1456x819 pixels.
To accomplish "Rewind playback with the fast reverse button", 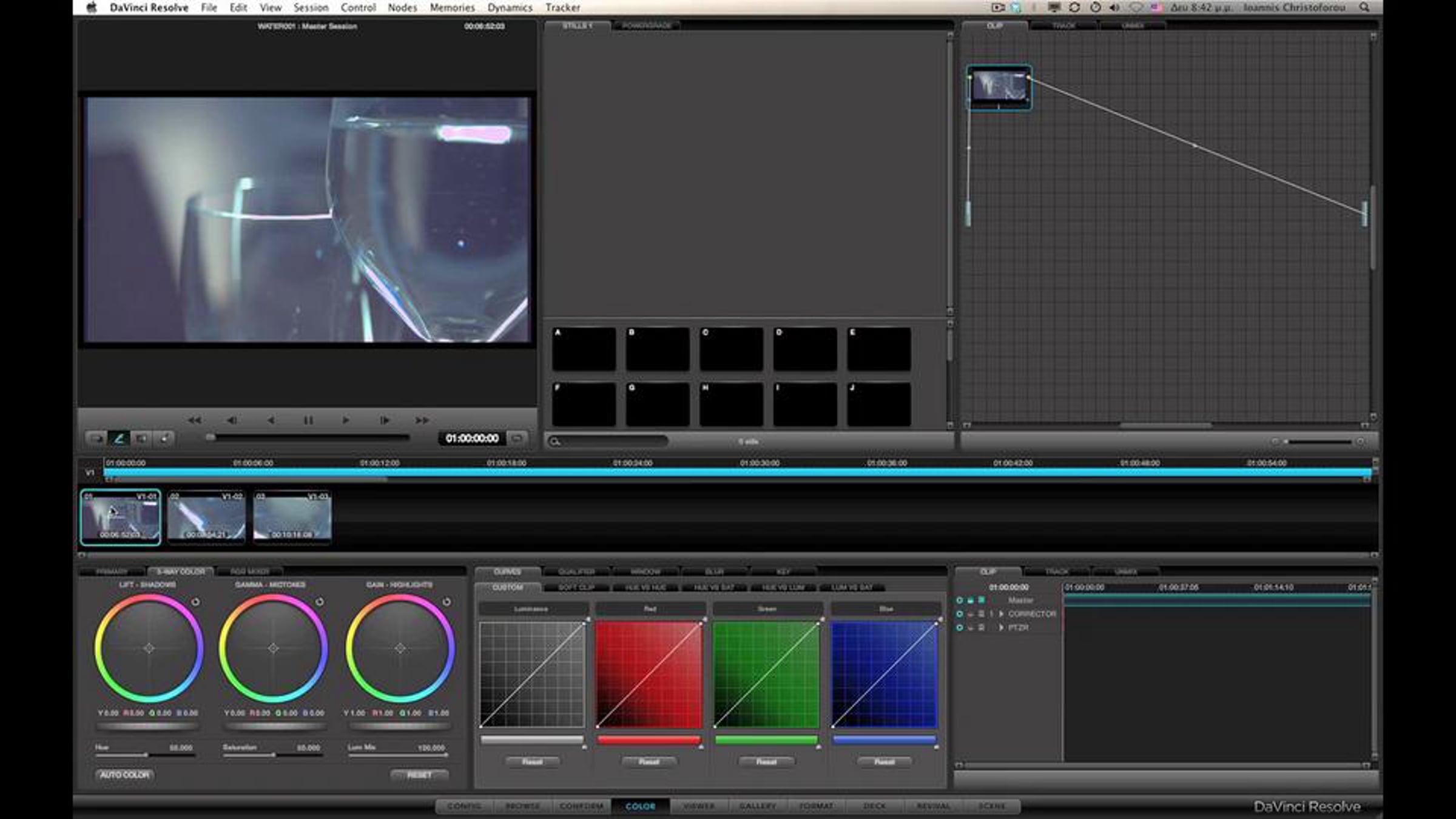I will coord(194,420).
